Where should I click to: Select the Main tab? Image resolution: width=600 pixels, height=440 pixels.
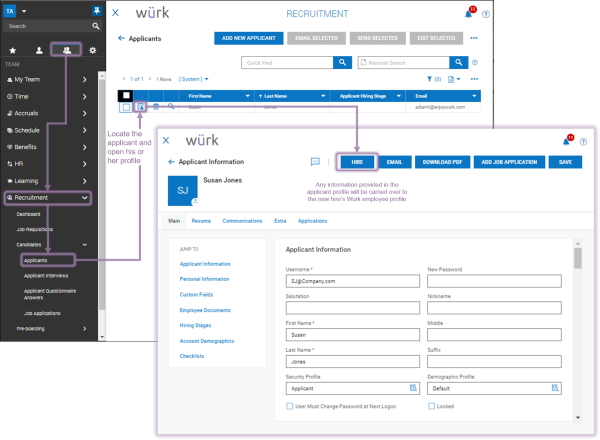point(174,221)
